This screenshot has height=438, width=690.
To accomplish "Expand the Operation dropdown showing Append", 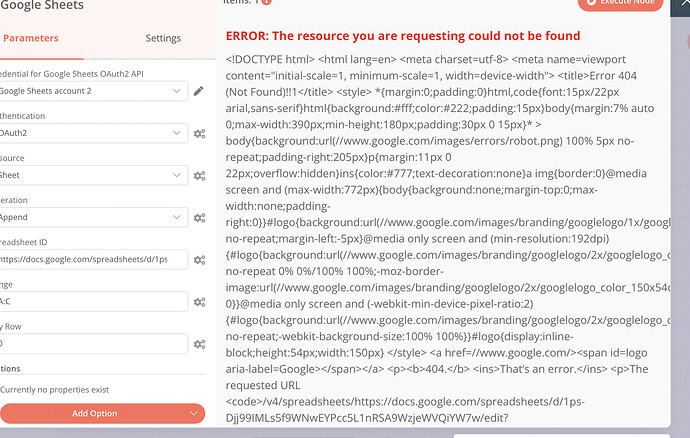I will click(x=94, y=217).
